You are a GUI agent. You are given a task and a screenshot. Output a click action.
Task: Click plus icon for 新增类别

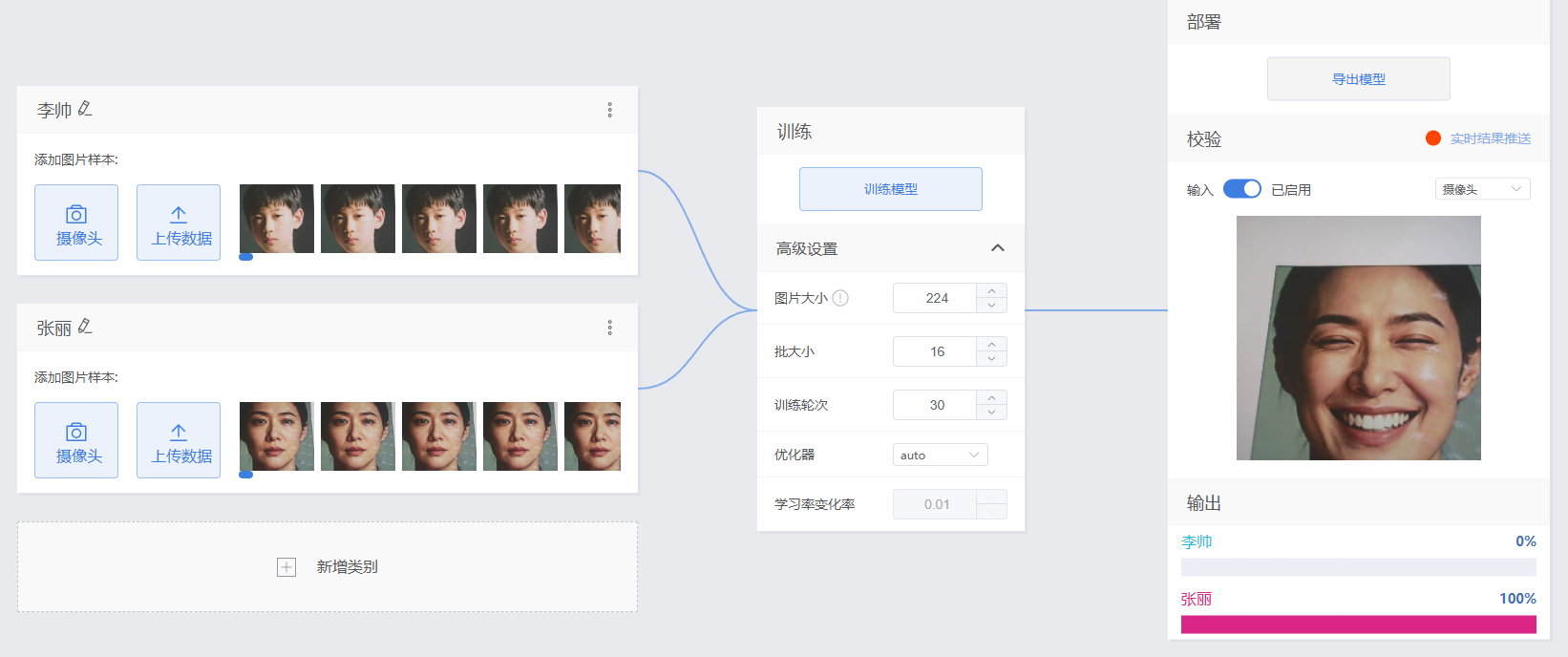[x=286, y=567]
